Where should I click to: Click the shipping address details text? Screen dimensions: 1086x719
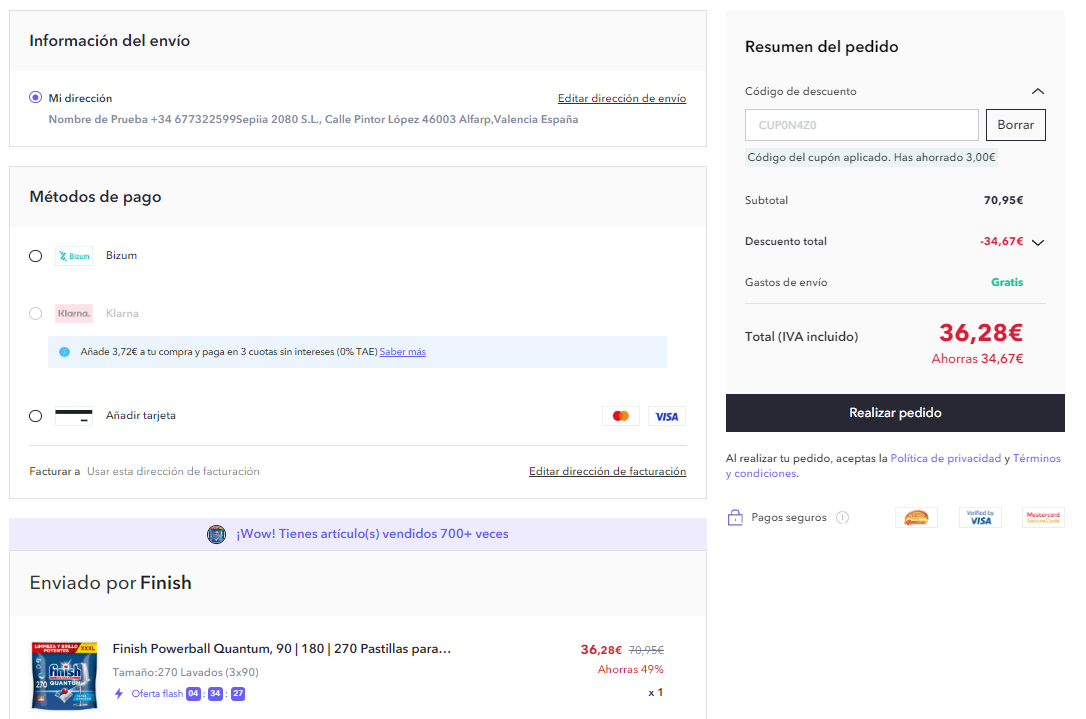click(x=313, y=119)
